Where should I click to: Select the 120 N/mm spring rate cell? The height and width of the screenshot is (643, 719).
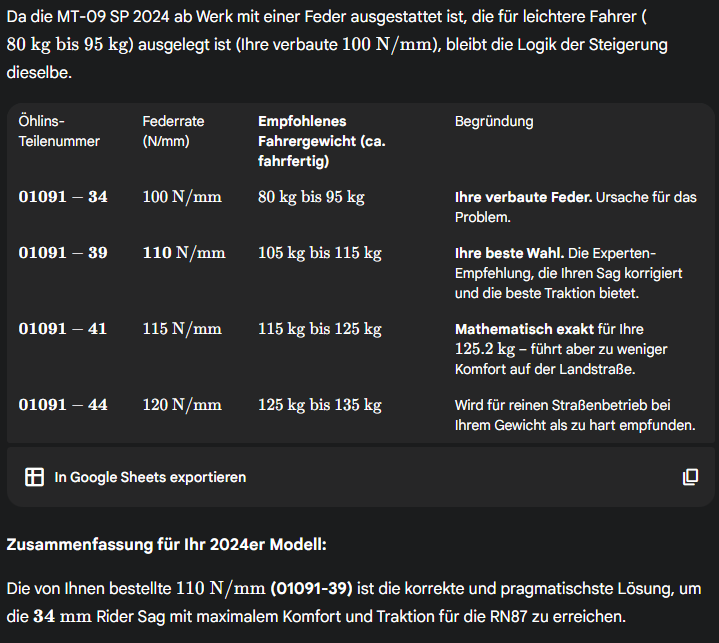pyautogui.click(x=182, y=405)
